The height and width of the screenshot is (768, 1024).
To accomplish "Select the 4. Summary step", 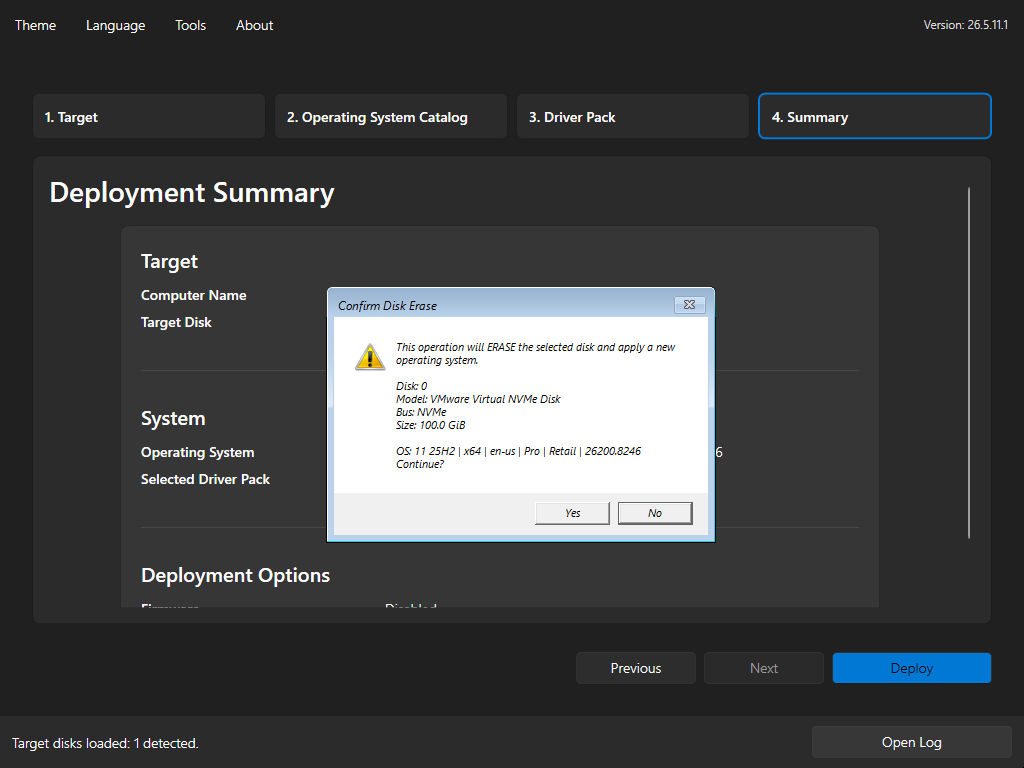I will 874,116.
